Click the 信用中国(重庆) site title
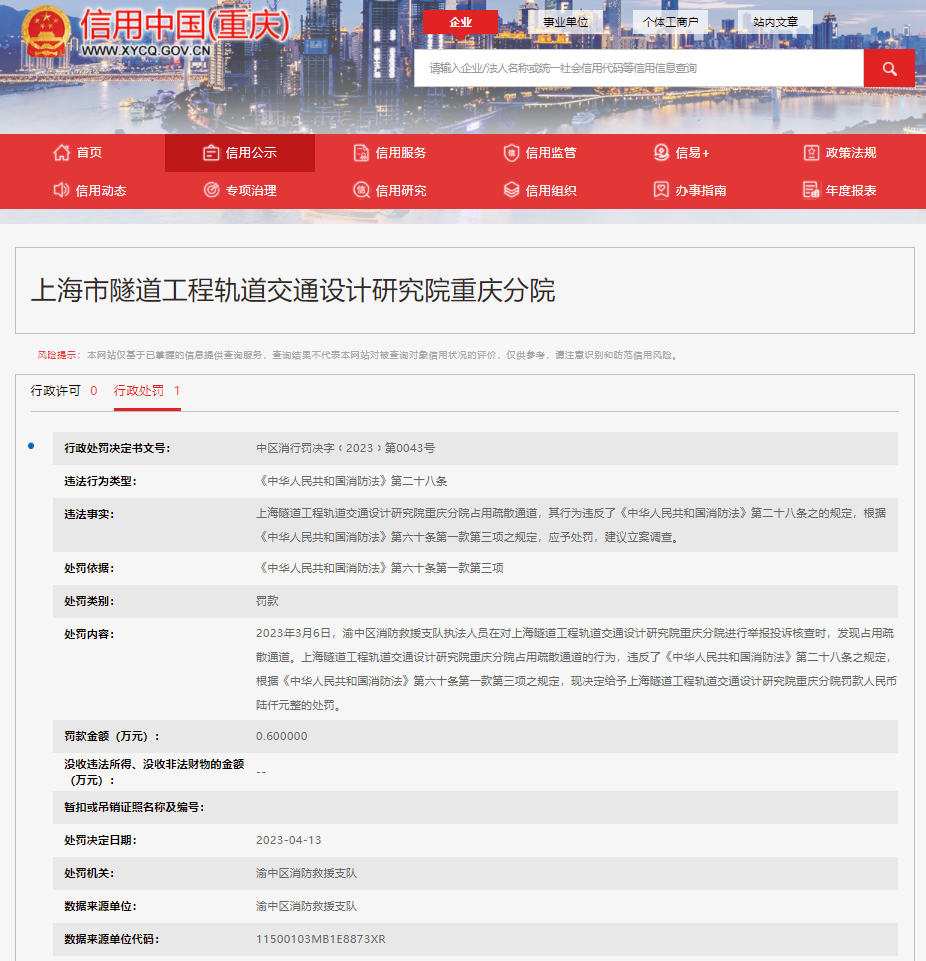 (x=185, y=25)
